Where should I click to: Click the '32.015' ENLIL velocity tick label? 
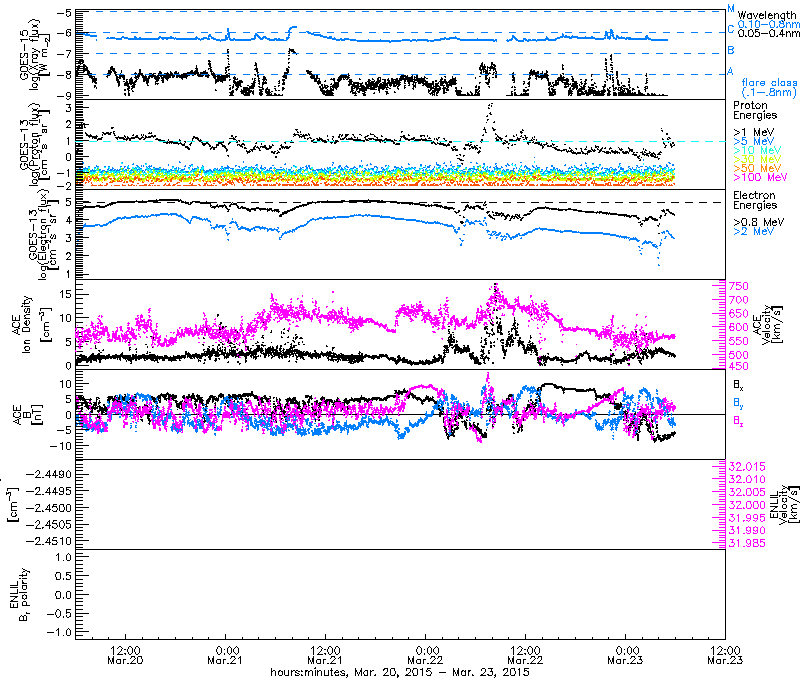pyautogui.click(x=747, y=466)
